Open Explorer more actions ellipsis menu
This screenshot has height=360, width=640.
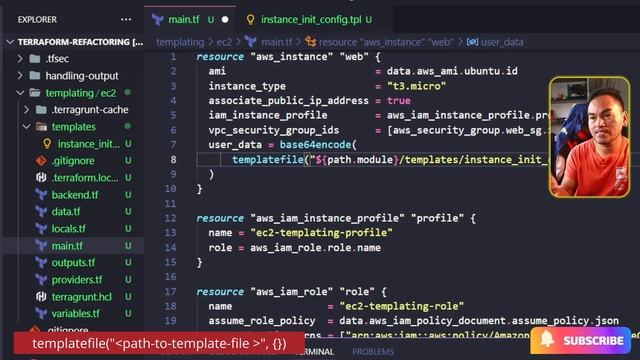coord(126,20)
